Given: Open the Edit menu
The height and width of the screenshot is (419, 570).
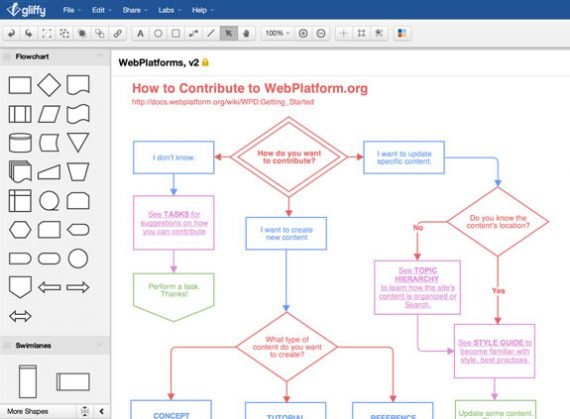Looking at the screenshot, I should point(101,10).
